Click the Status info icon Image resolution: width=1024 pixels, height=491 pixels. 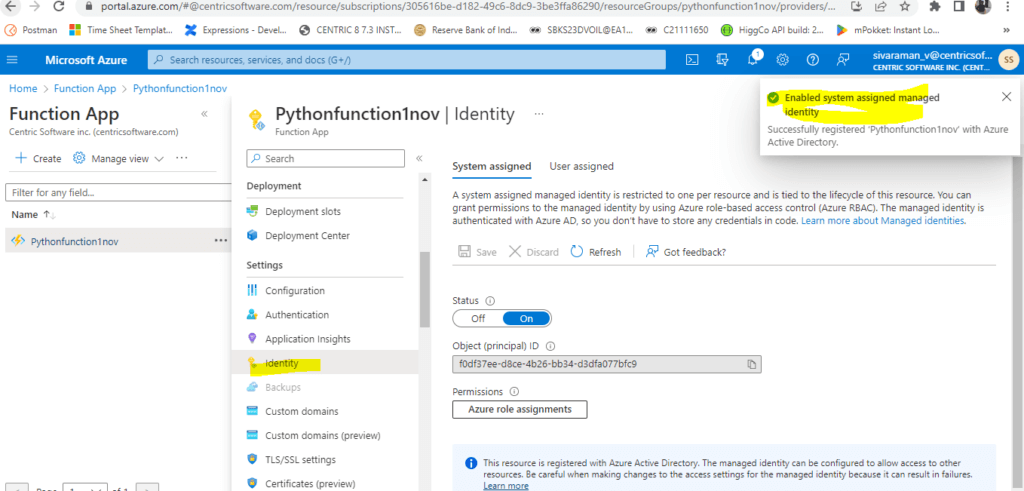tap(490, 301)
